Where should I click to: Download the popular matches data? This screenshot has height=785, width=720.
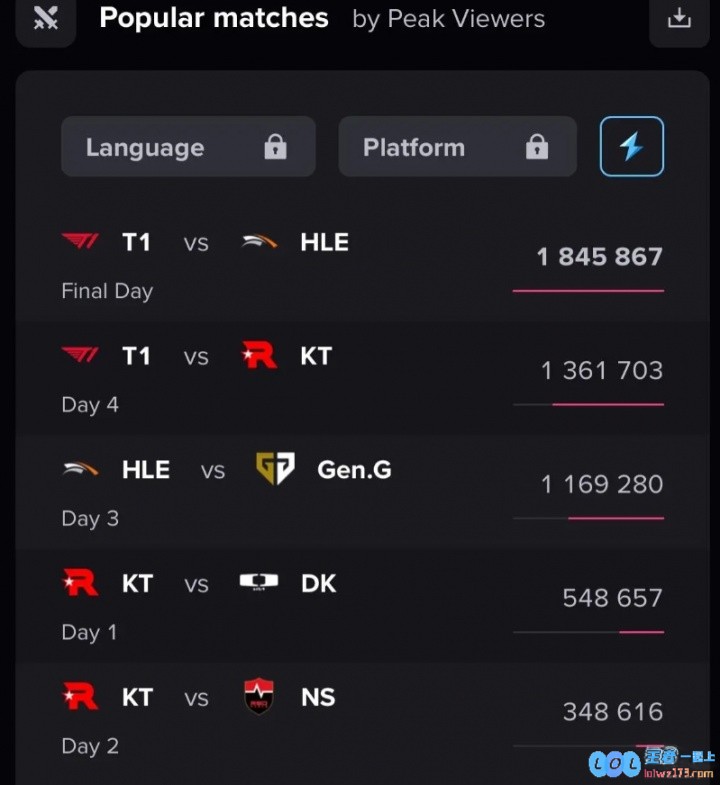tap(679, 19)
